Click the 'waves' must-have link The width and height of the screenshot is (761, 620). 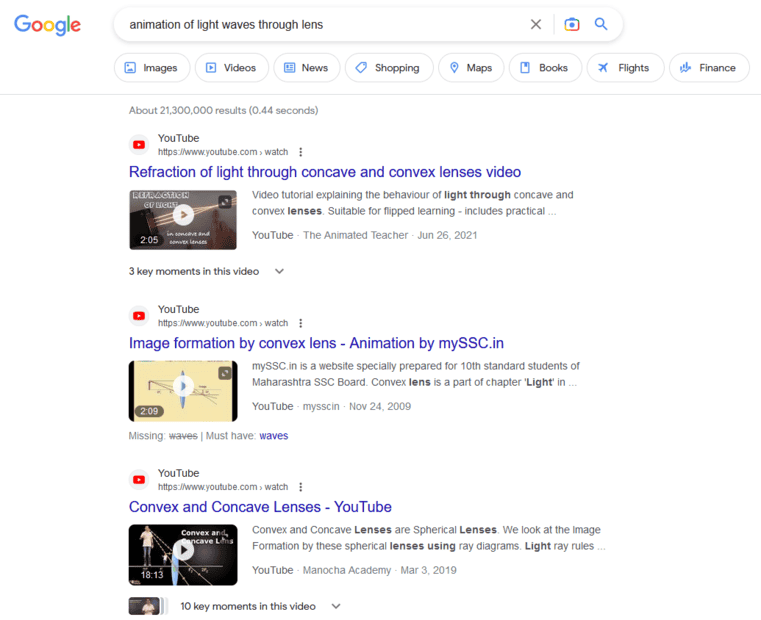273,436
